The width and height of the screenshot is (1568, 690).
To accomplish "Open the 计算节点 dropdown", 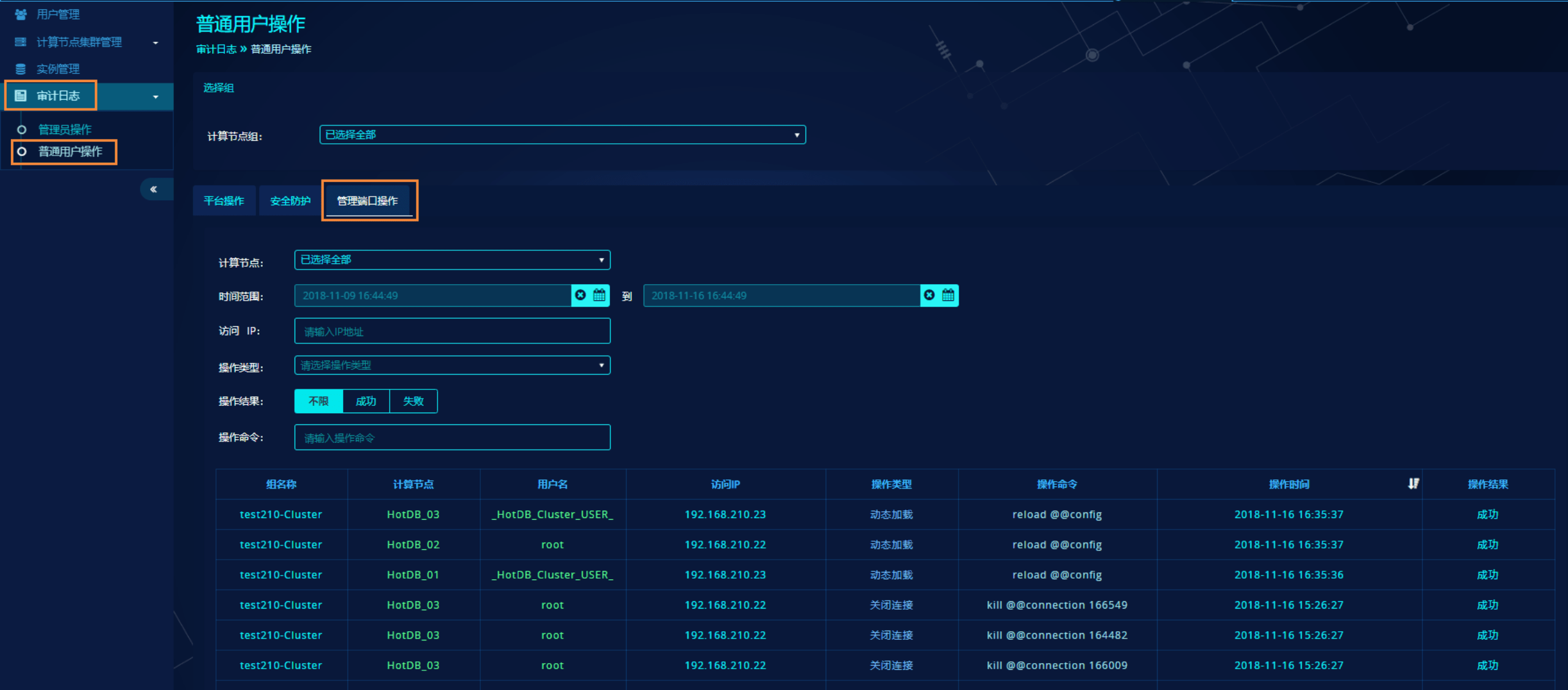I will tap(452, 260).
